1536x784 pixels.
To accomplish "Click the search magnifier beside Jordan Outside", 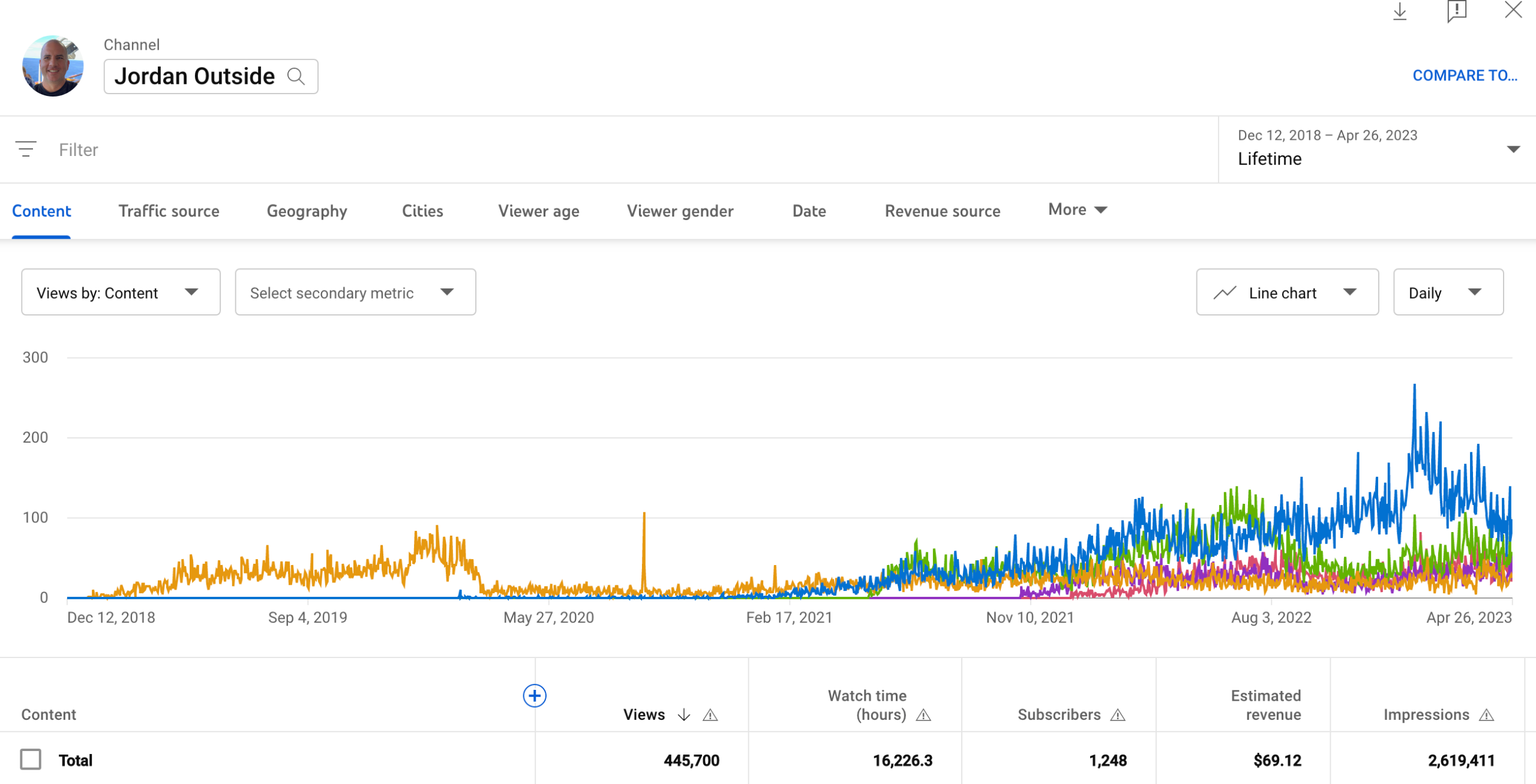I will pyautogui.click(x=296, y=76).
